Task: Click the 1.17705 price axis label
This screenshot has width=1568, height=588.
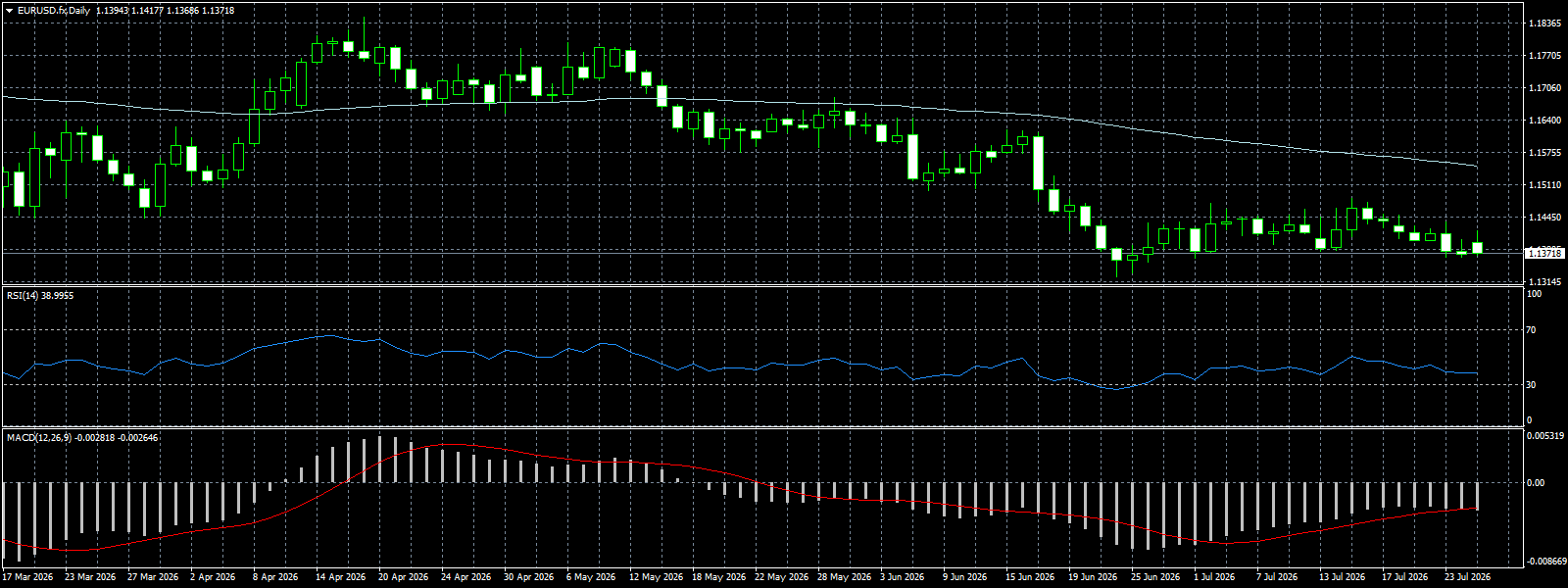Action: pos(1544,56)
